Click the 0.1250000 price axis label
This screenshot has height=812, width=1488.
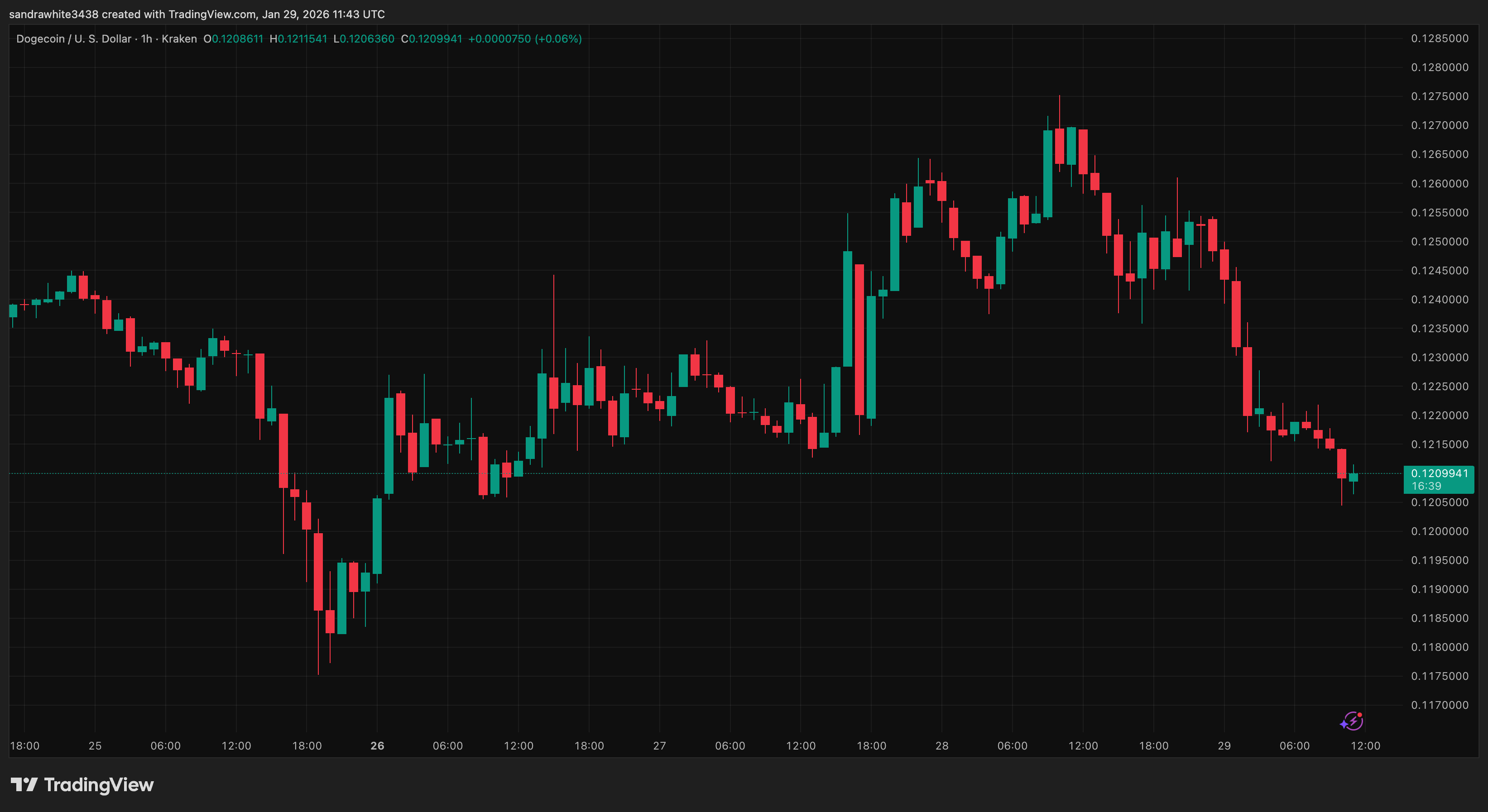(x=1440, y=241)
